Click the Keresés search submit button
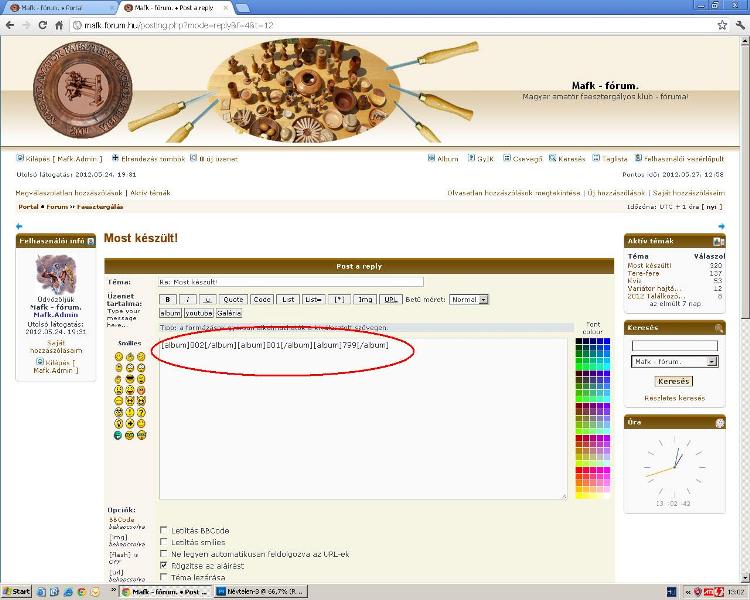The height and width of the screenshot is (600, 750). 674,381
